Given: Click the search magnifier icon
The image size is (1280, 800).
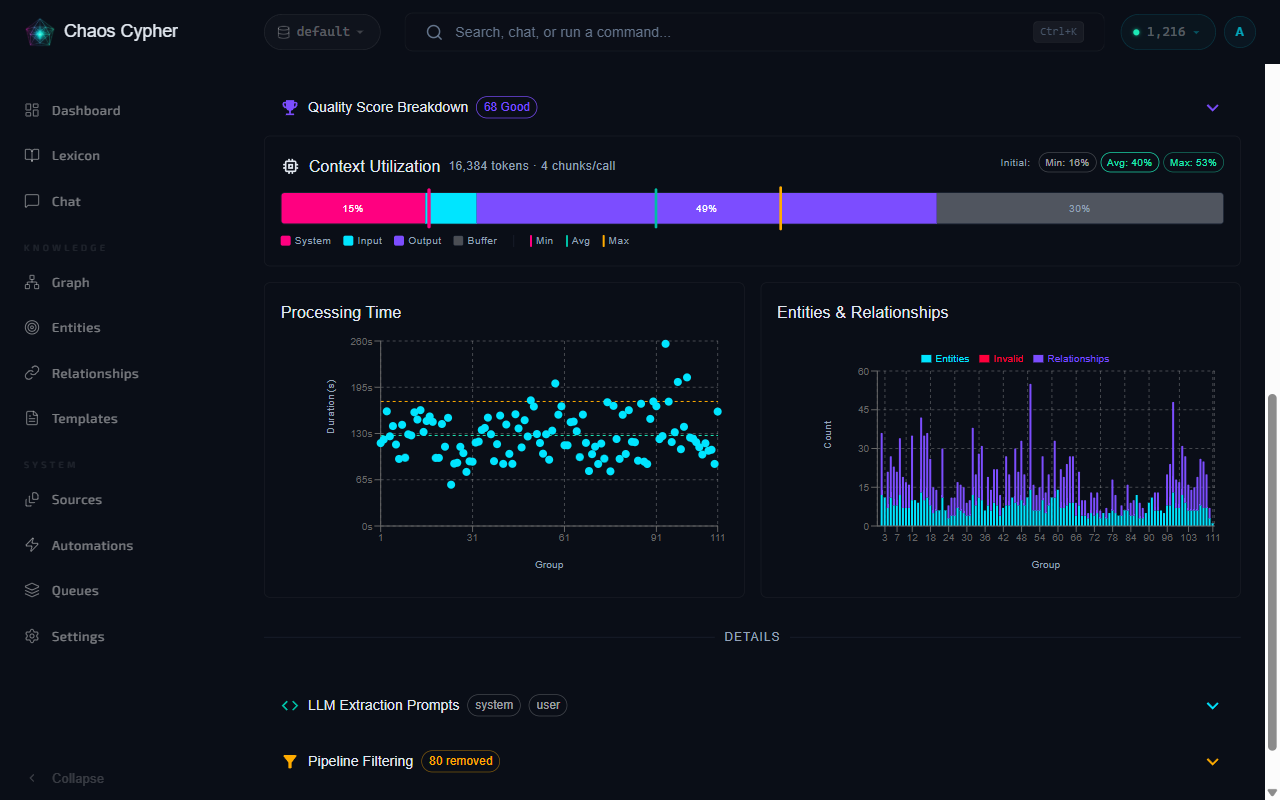Looking at the screenshot, I should point(434,32).
